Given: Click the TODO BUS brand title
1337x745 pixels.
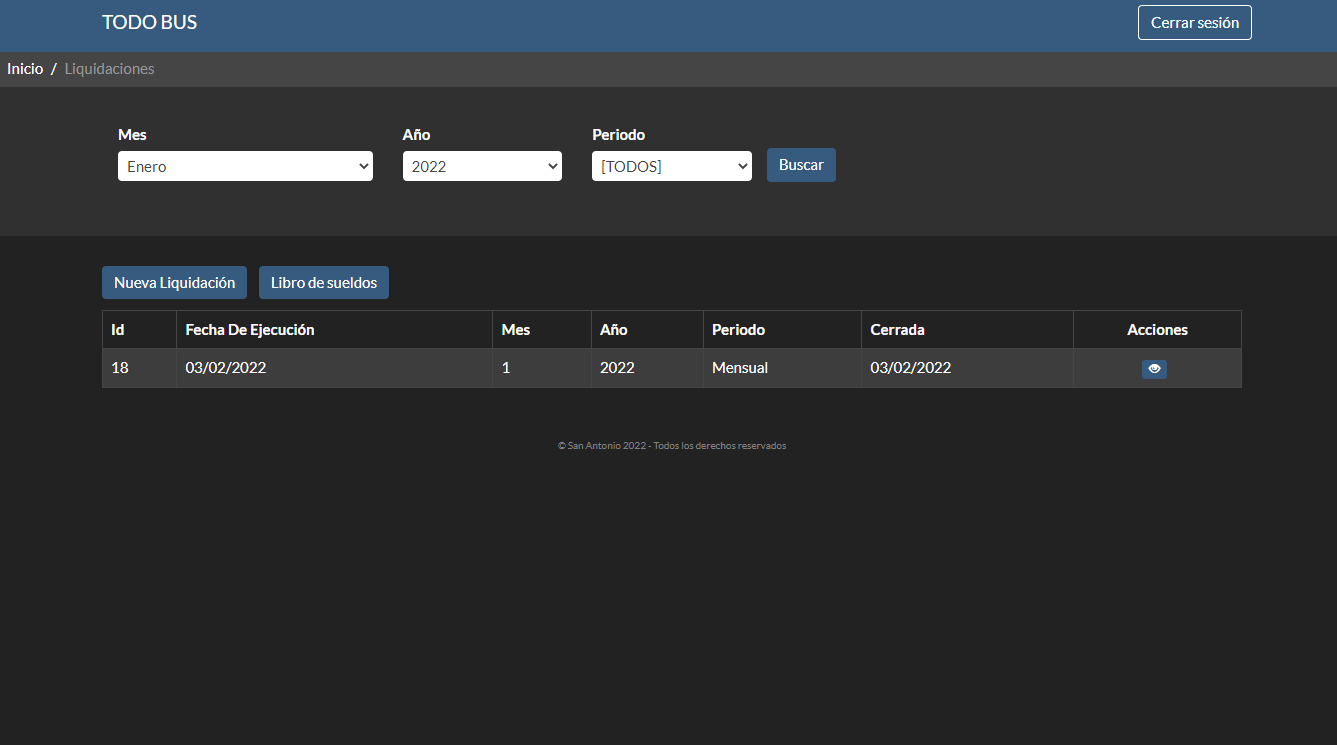Looking at the screenshot, I should (x=149, y=23).
